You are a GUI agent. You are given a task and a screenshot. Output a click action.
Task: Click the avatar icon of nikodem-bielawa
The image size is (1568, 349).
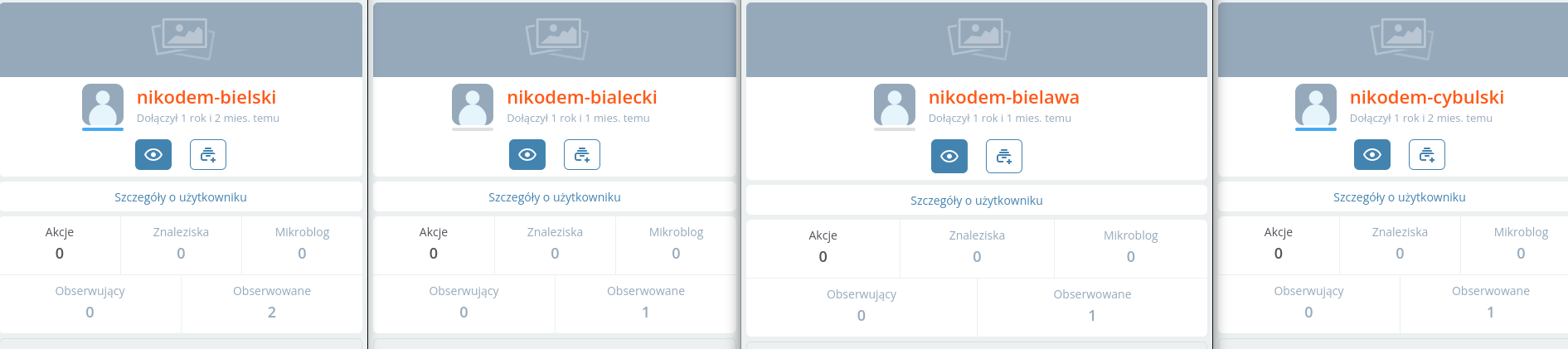[895, 105]
